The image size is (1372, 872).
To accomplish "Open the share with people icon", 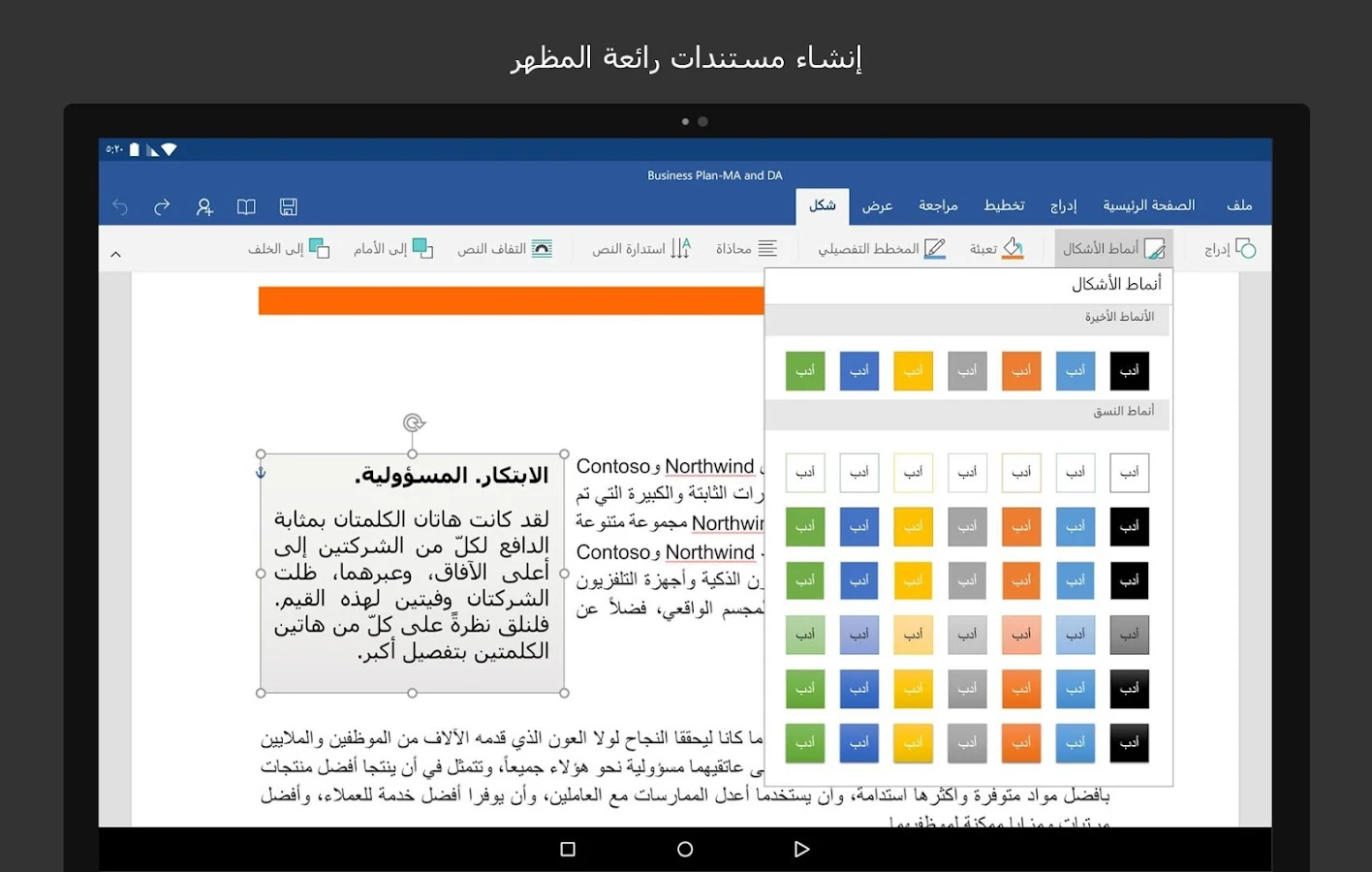I will pyautogui.click(x=204, y=206).
